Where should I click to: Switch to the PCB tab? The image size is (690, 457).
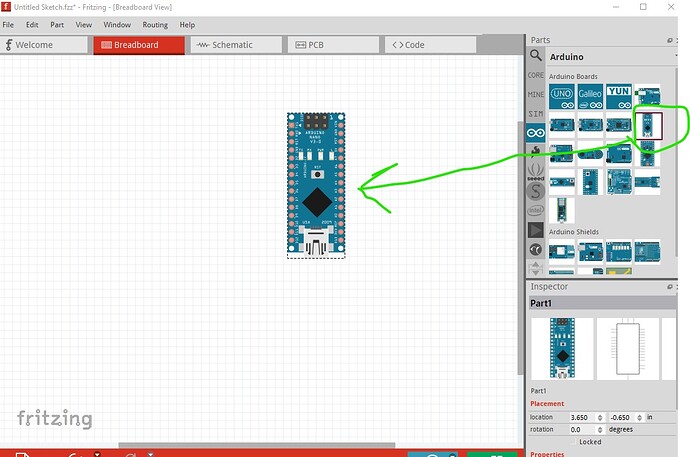tap(334, 45)
